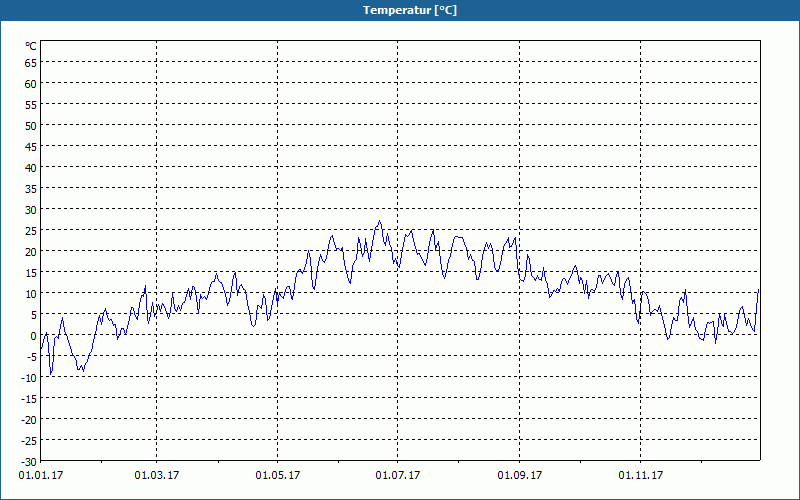Click the 15 label on y-axis

point(31,273)
